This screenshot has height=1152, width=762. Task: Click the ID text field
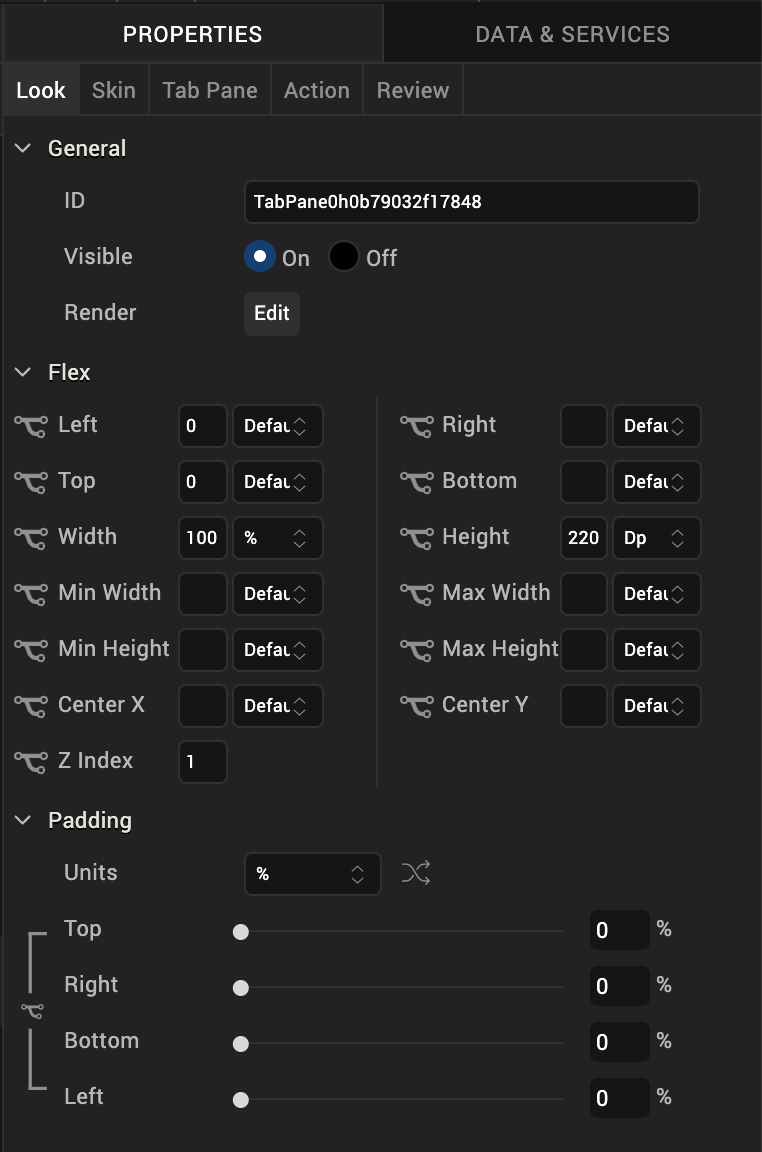[x=470, y=202]
